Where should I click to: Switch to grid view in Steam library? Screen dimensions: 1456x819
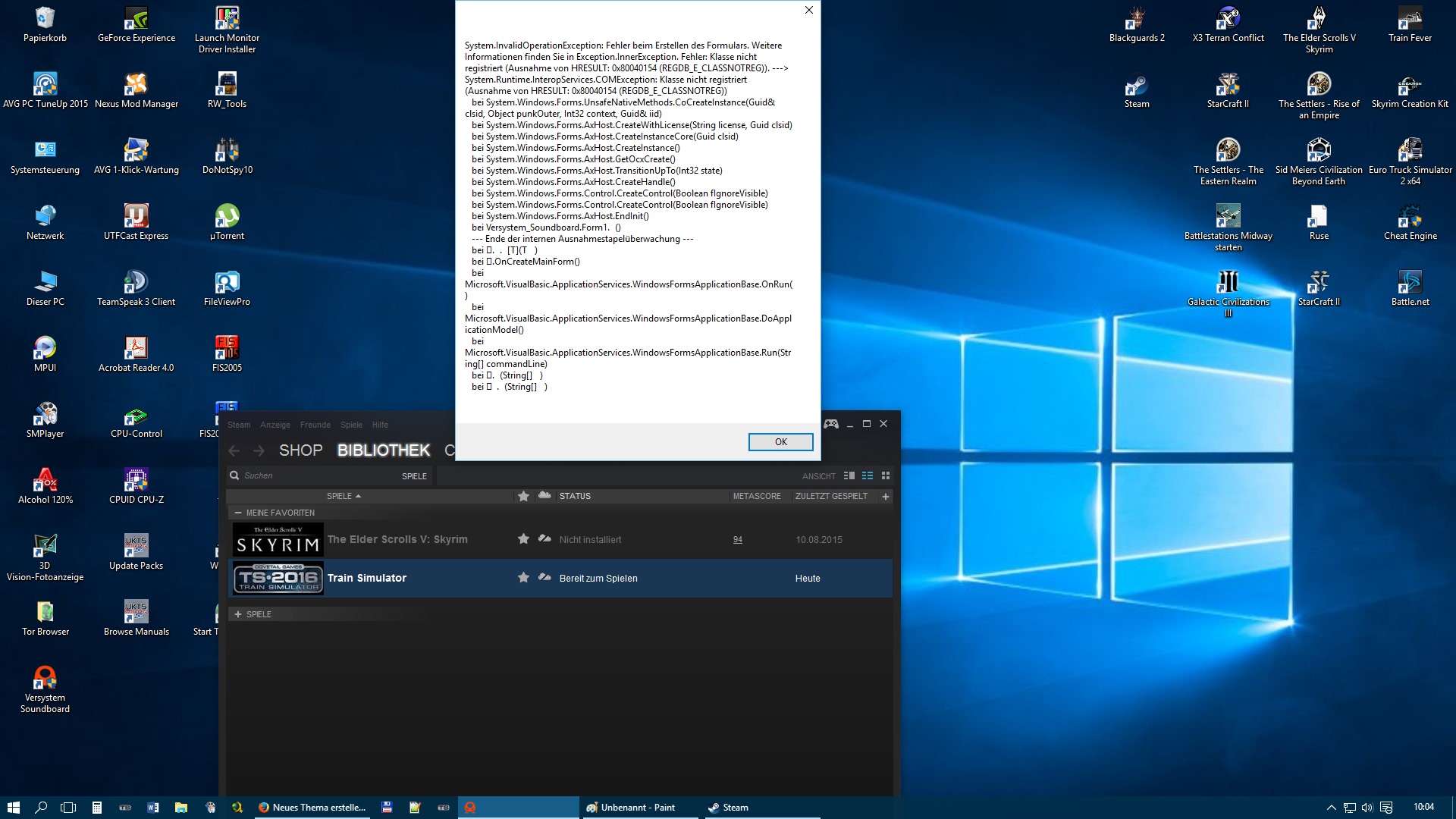click(885, 475)
